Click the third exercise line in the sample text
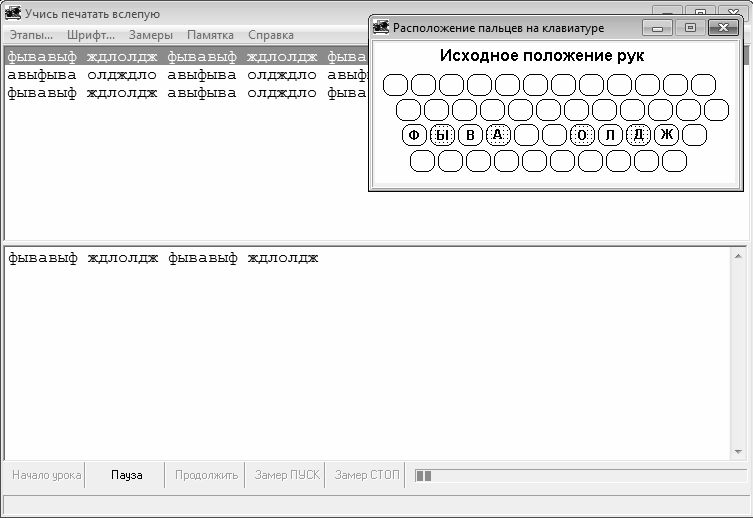The height and width of the screenshot is (518, 753). click(187, 93)
